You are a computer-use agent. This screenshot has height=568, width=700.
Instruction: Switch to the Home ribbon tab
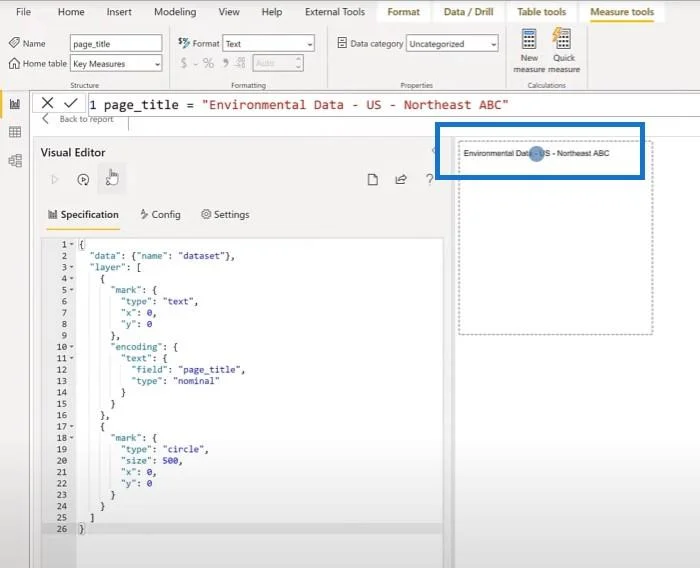coord(71,12)
